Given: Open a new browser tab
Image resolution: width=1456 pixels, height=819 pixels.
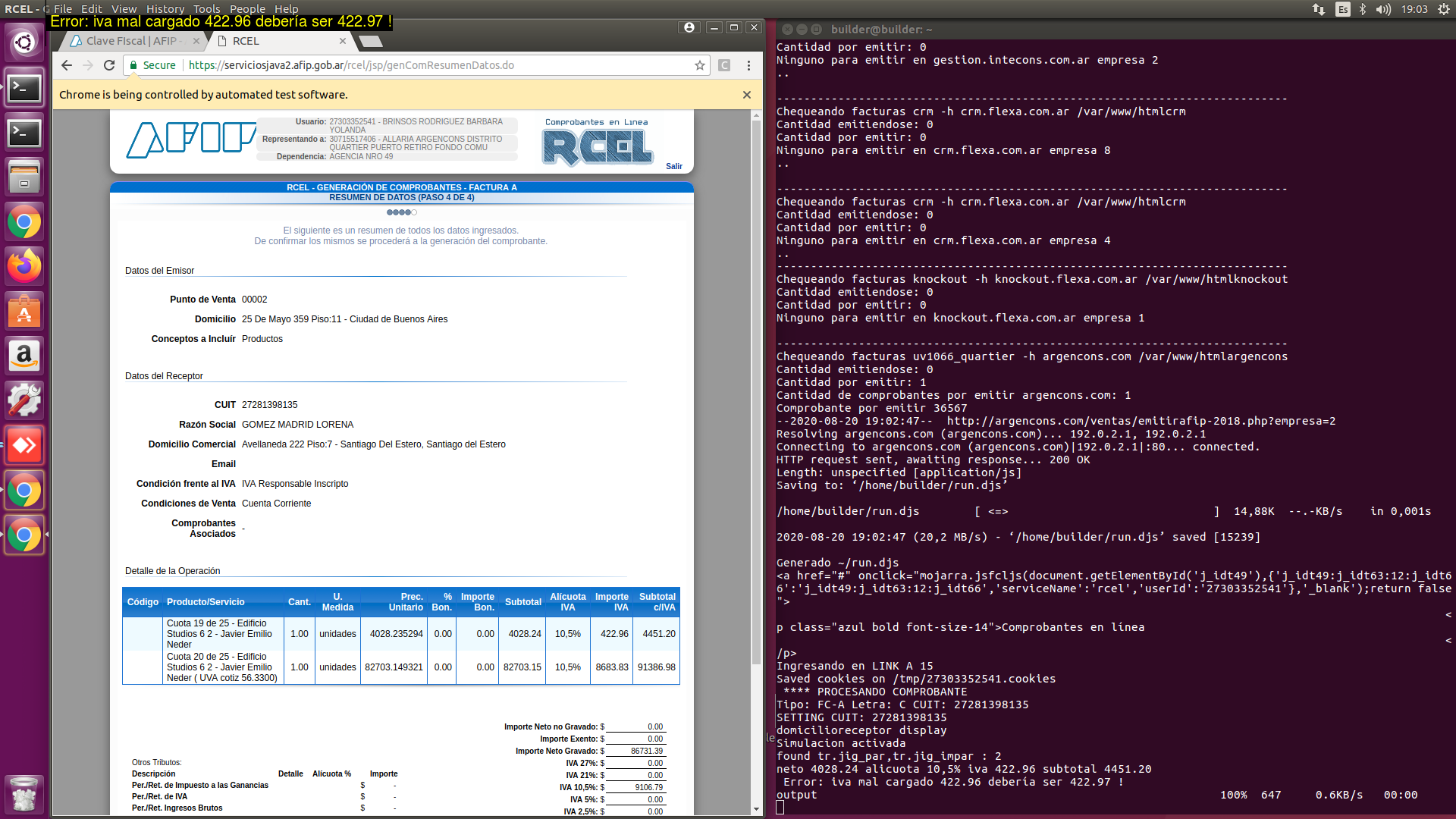Looking at the screenshot, I should [370, 41].
